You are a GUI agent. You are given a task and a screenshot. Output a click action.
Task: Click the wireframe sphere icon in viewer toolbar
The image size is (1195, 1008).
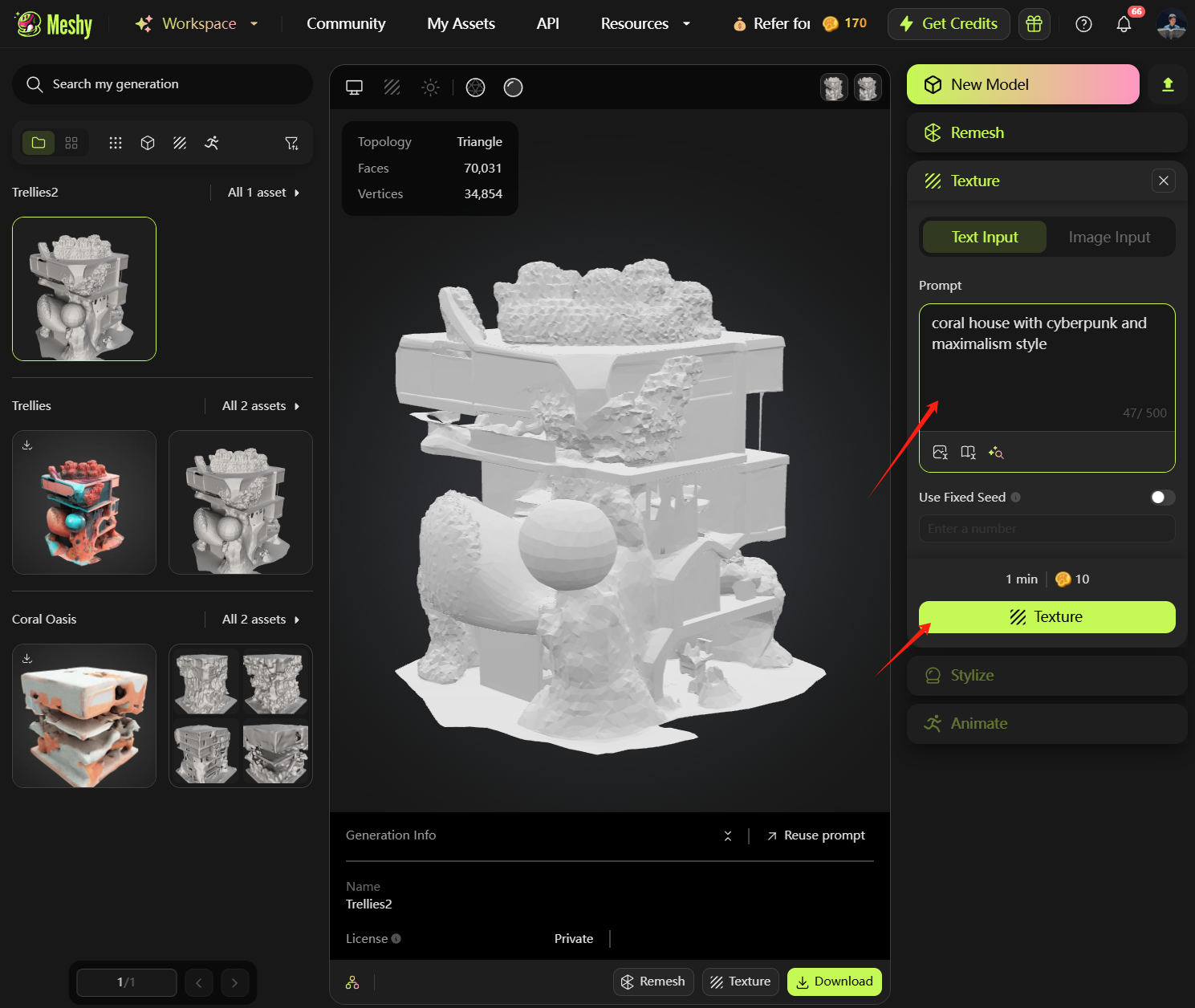[475, 87]
